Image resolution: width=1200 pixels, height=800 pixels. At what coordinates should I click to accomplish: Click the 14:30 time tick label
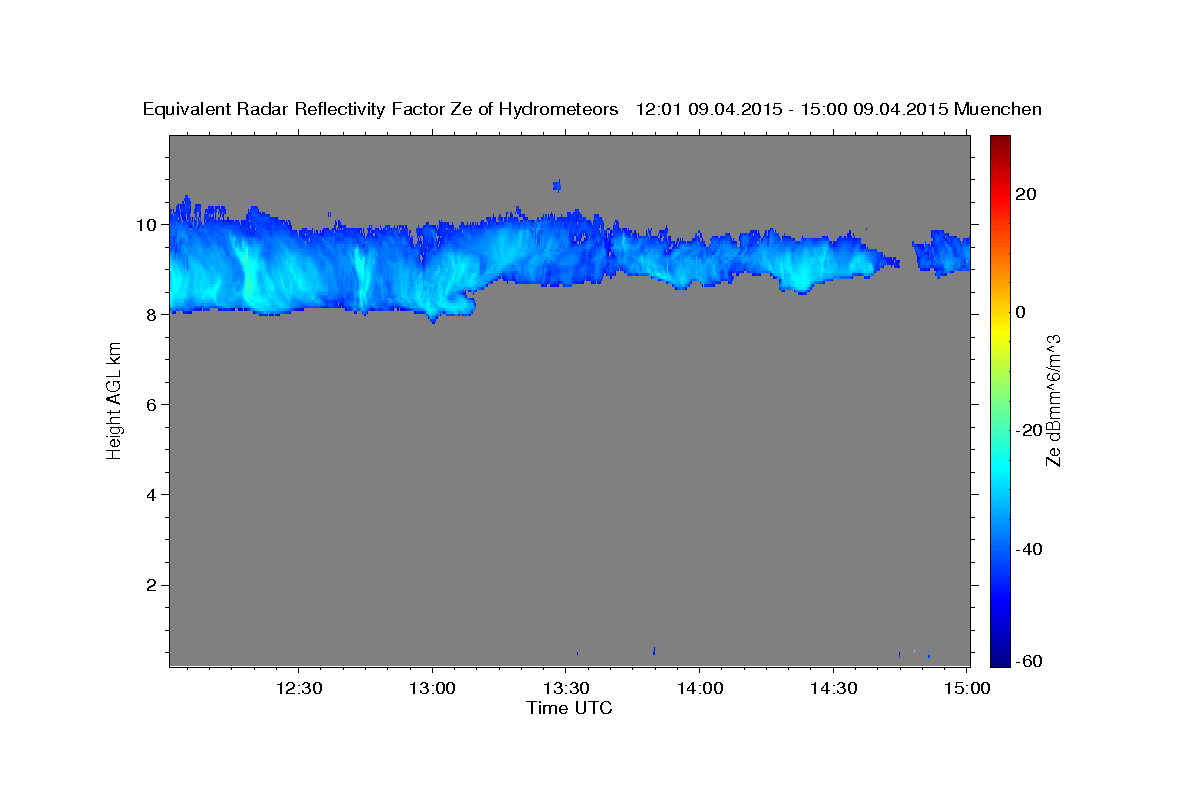pos(834,689)
